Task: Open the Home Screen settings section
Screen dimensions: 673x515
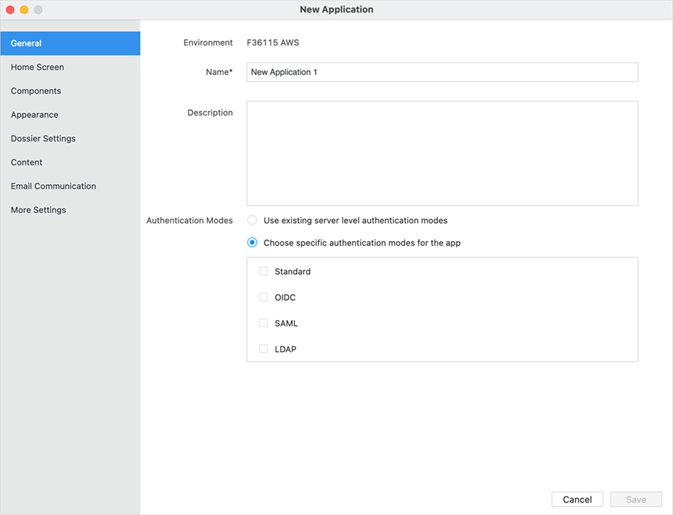Action: tap(37, 67)
